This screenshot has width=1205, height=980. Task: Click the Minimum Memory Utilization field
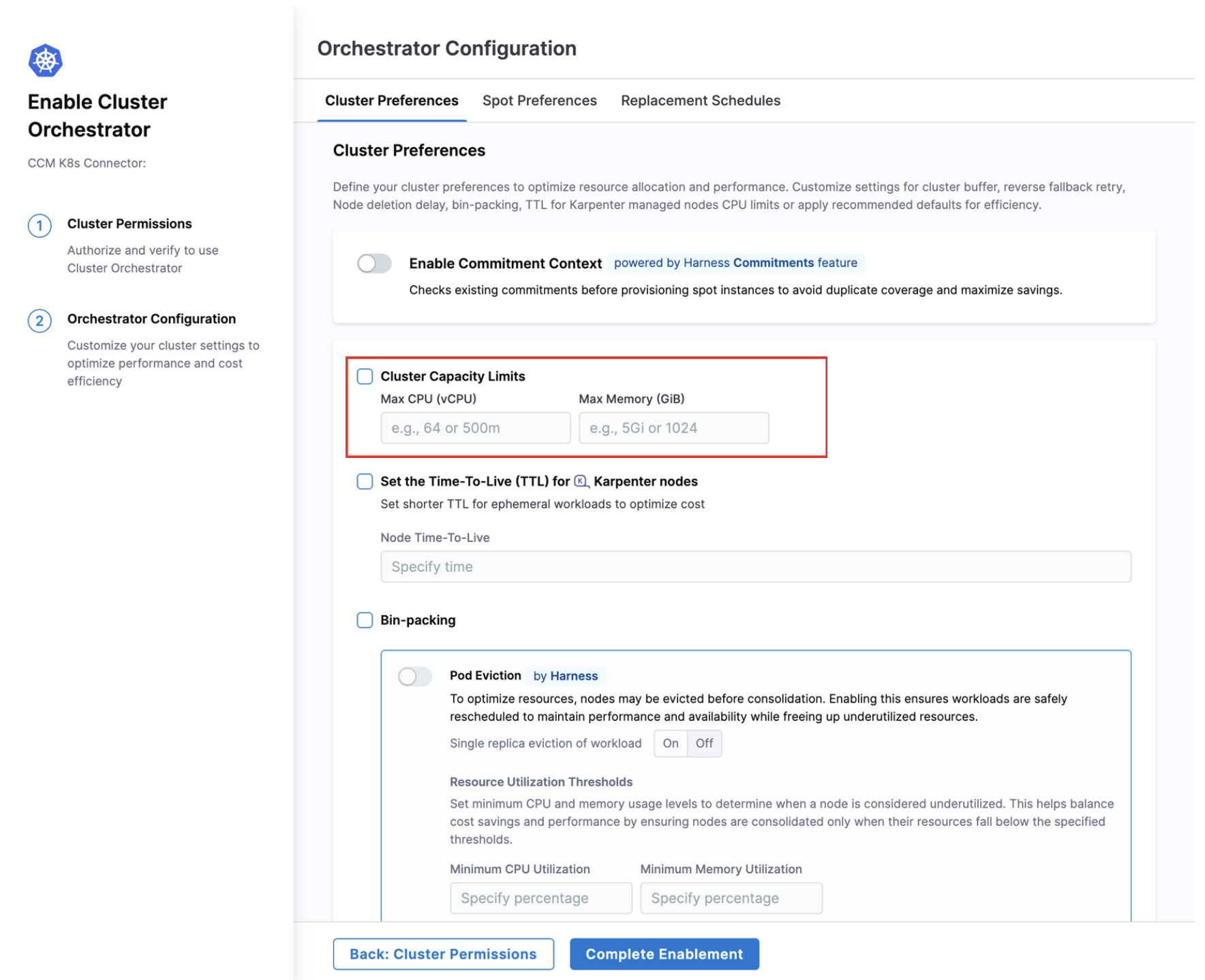(x=731, y=898)
